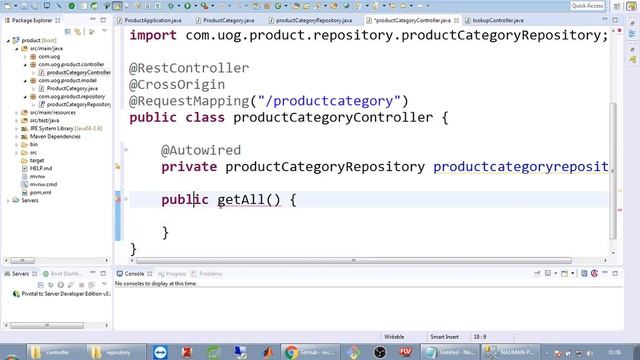Click the Link with Editor icon in Package Explorer
Image resolution: width=640 pixels, height=360 pixels.
click(x=78, y=31)
